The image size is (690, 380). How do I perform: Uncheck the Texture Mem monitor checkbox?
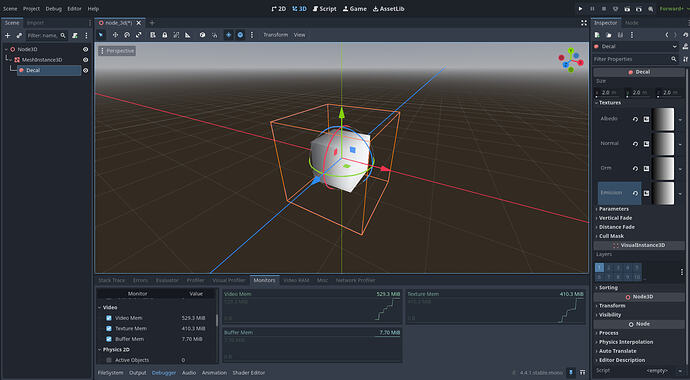[x=109, y=328]
